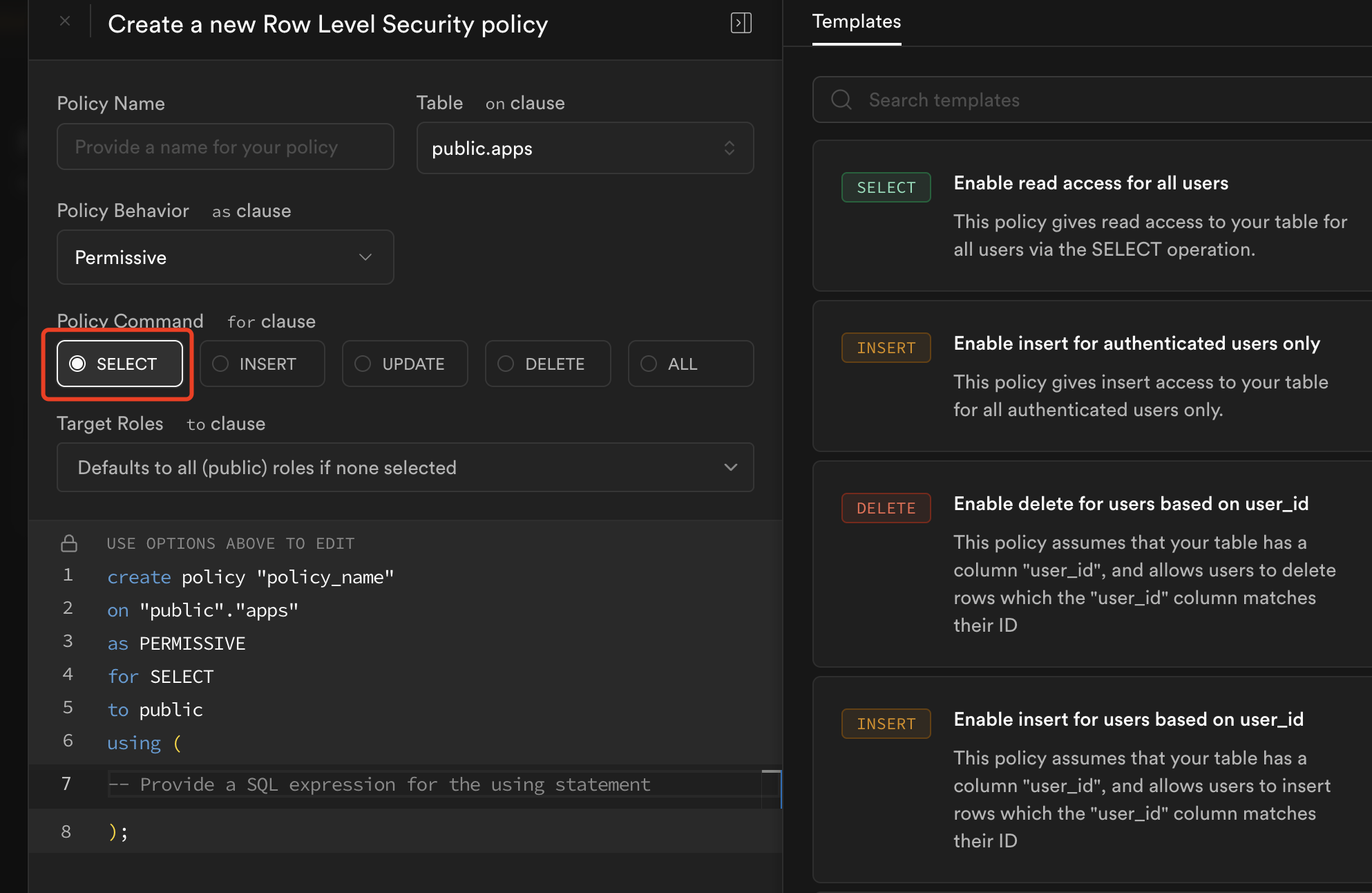The width and height of the screenshot is (1372, 893).
Task: Click the green SELECT template badge
Action: pos(886,187)
